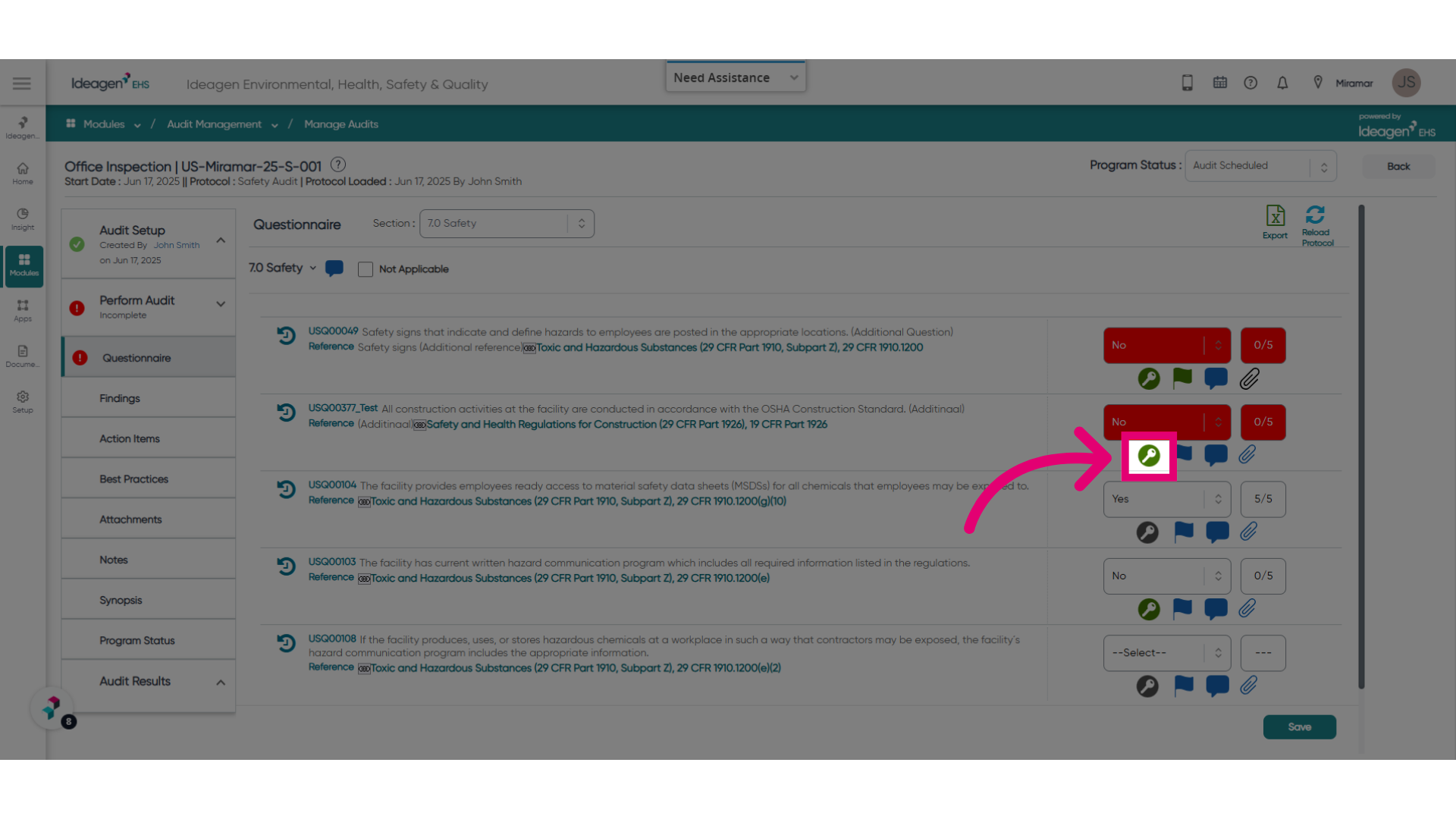Click blue flag for question USQ00104
Viewport: 1456px width, 819px height.
point(1184,532)
